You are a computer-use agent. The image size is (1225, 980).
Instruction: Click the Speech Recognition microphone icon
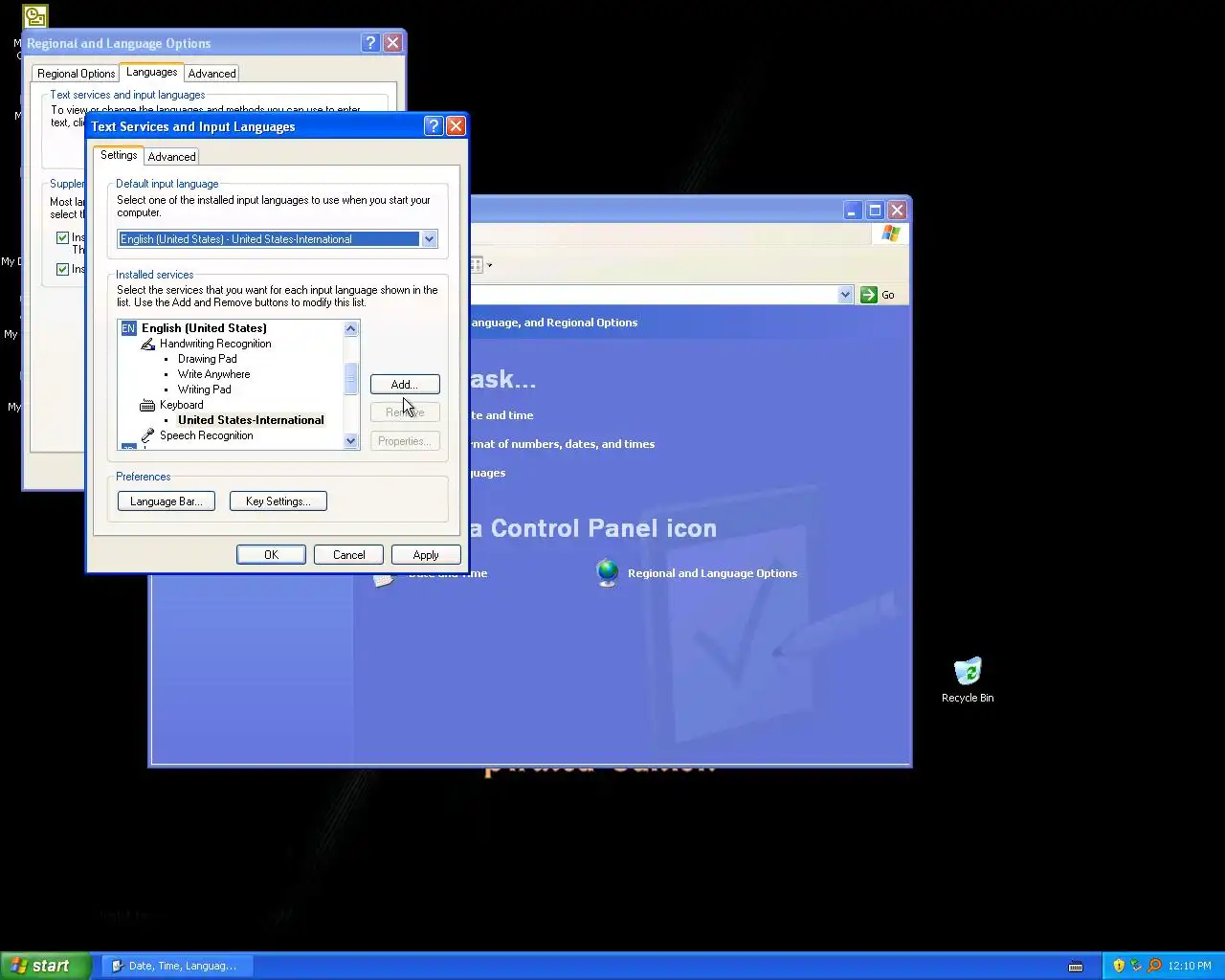tap(147, 435)
